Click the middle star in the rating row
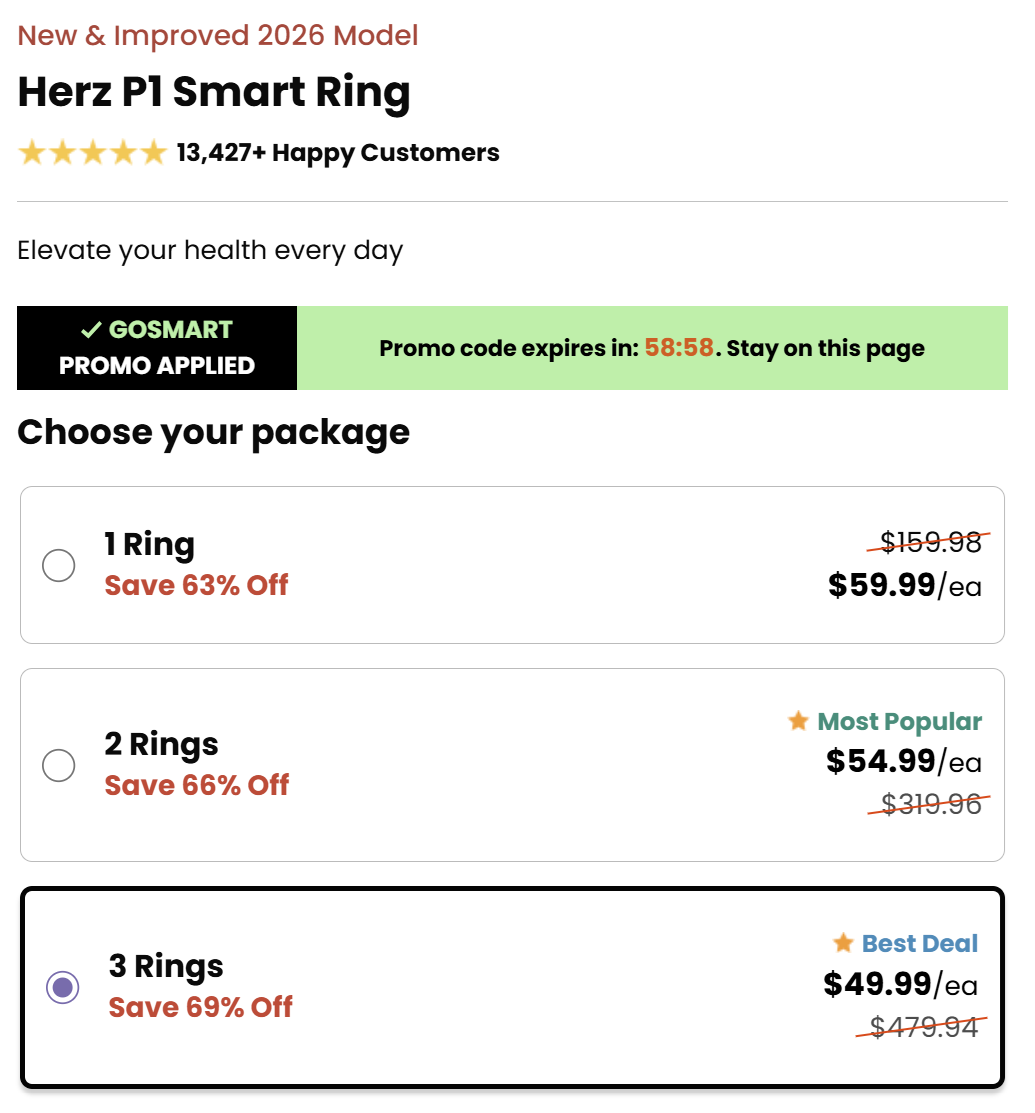Screen dimensions: 1035x1113 (x=92, y=152)
